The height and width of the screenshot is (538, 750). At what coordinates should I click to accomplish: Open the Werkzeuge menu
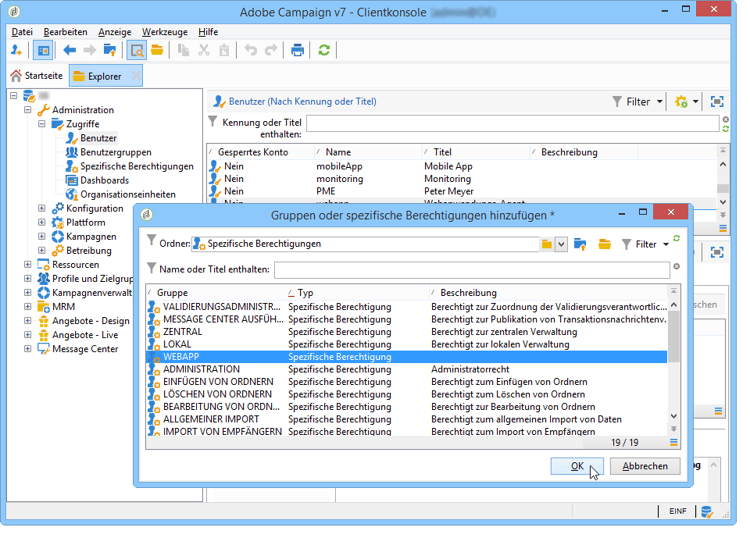tap(163, 32)
